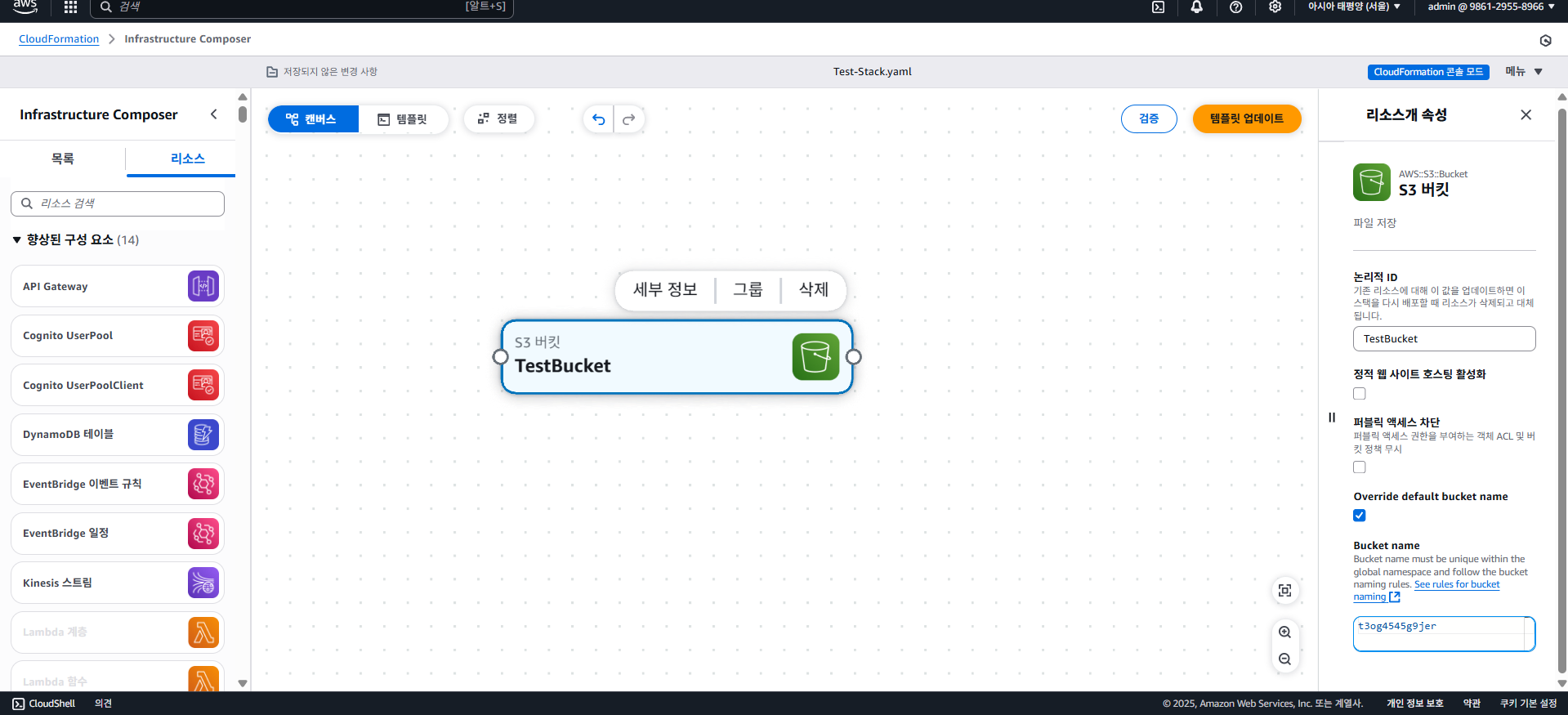Enable 정적 웹 사이트 호스팅 활성화 checkbox
This screenshot has height=715, width=1568.
click(1360, 394)
